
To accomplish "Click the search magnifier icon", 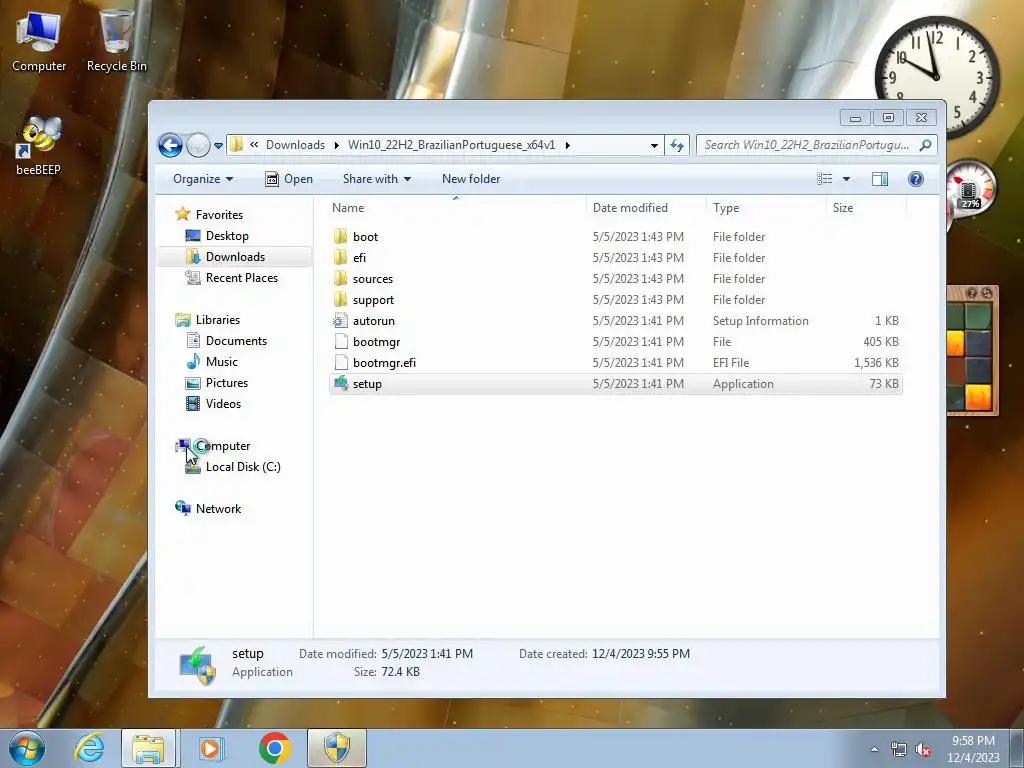I will pos(925,145).
